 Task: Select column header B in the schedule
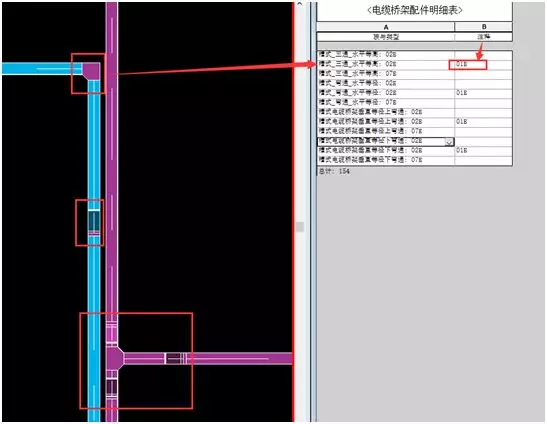coord(484,27)
